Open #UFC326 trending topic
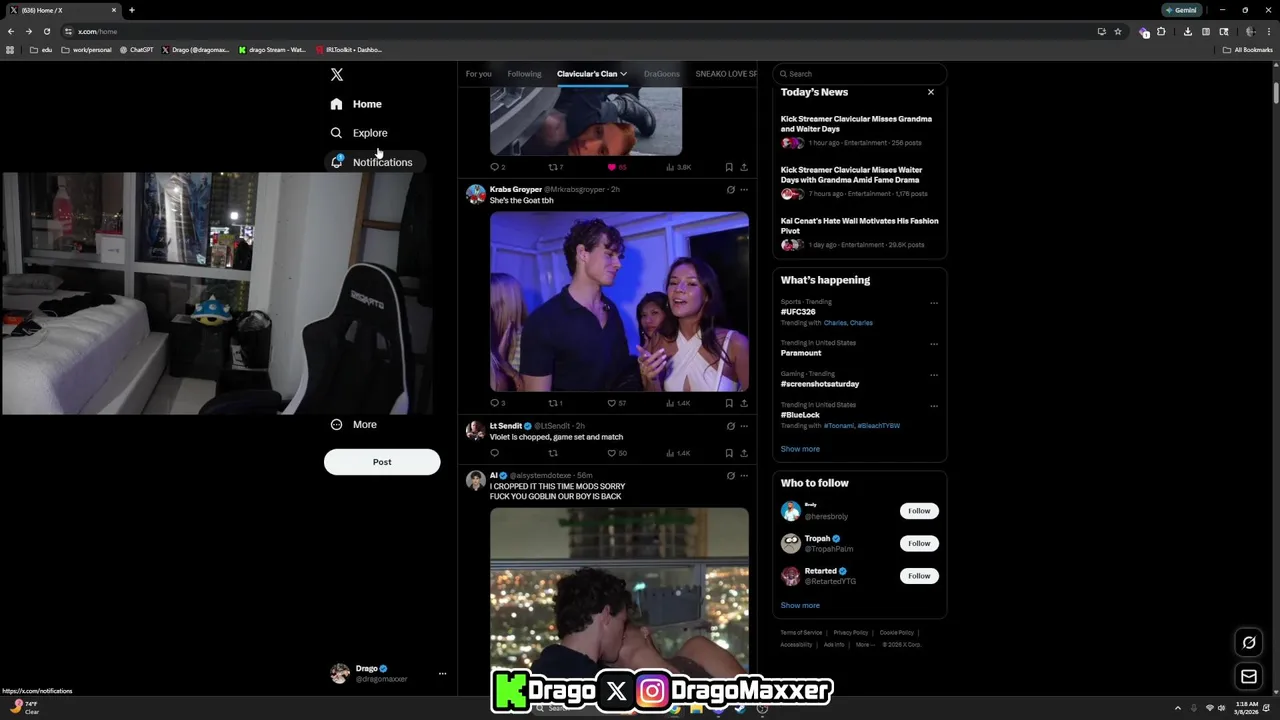 [x=798, y=312]
